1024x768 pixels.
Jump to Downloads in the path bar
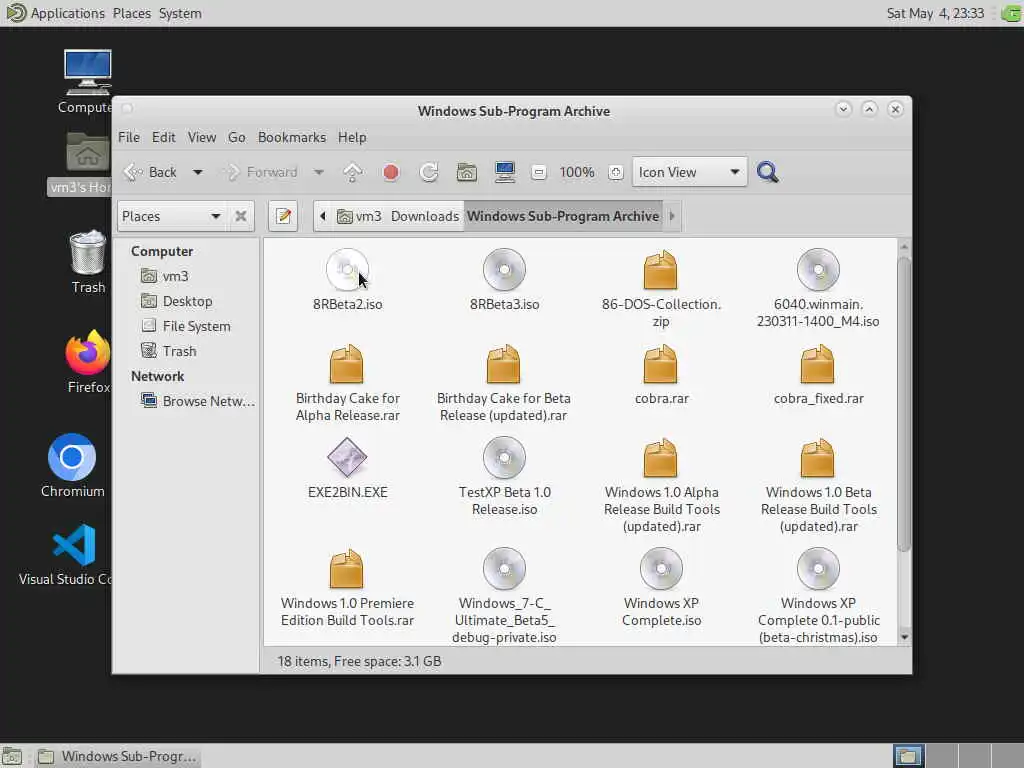(424, 216)
